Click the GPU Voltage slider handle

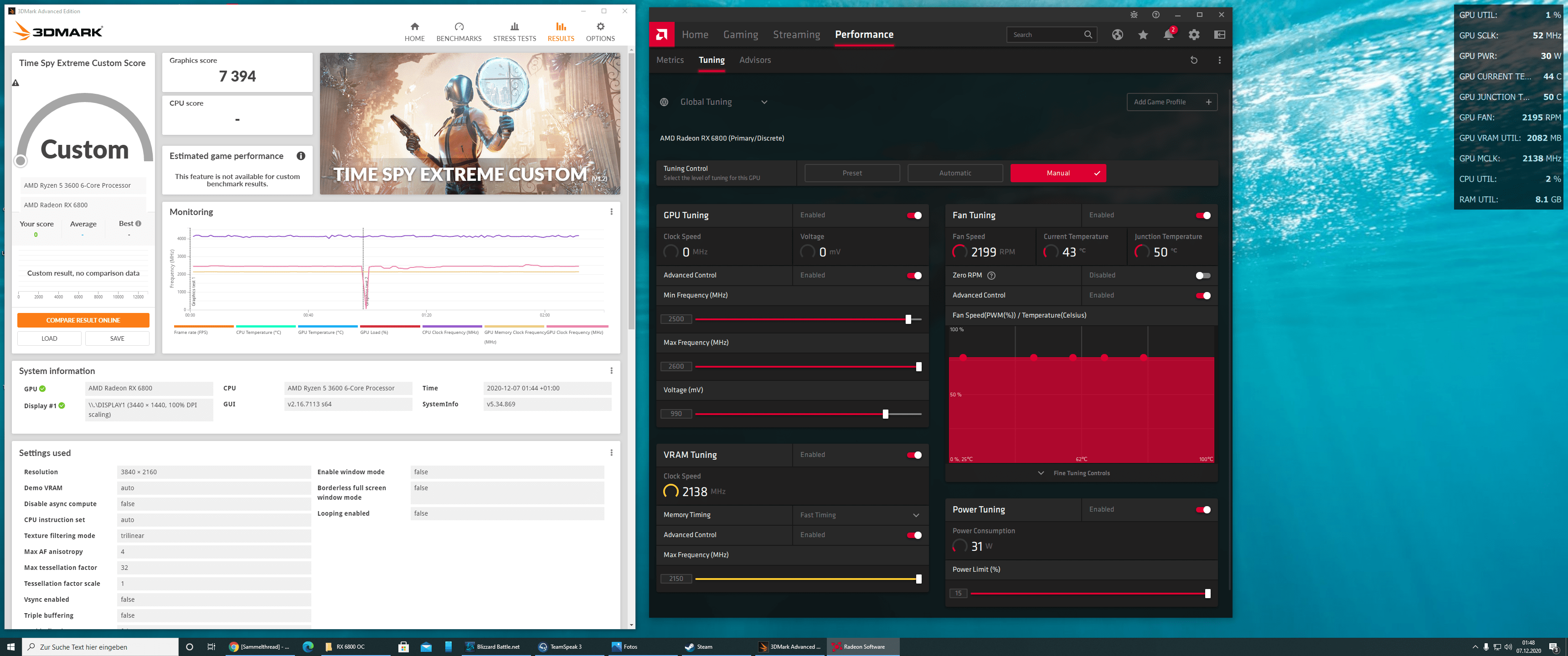(x=885, y=415)
